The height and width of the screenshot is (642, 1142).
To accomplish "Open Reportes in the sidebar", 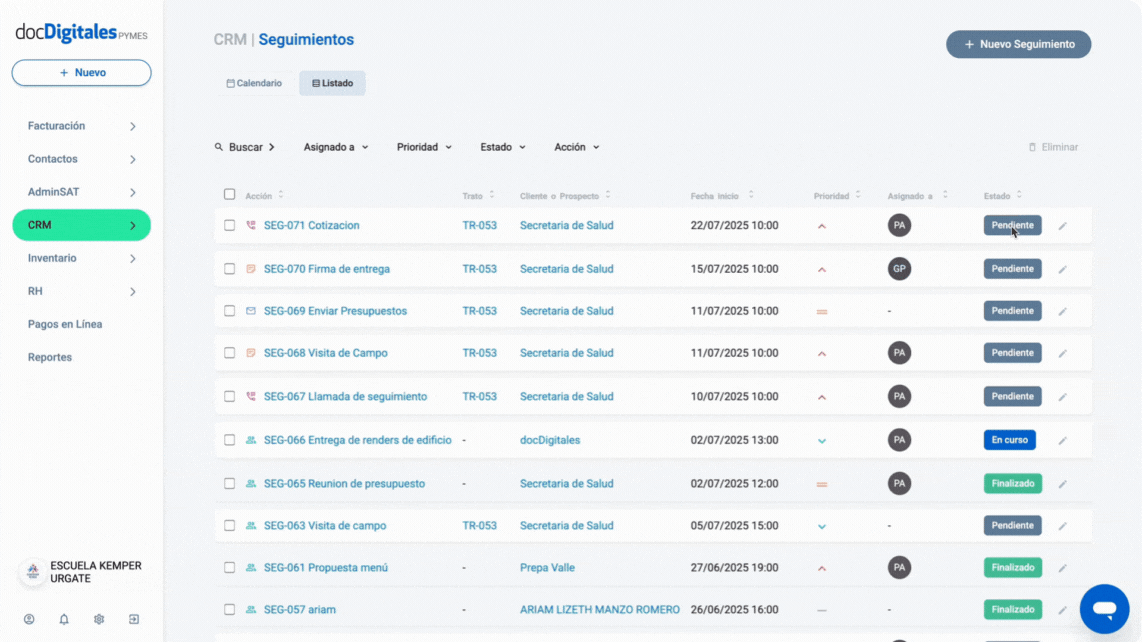I will [x=50, y=357].
